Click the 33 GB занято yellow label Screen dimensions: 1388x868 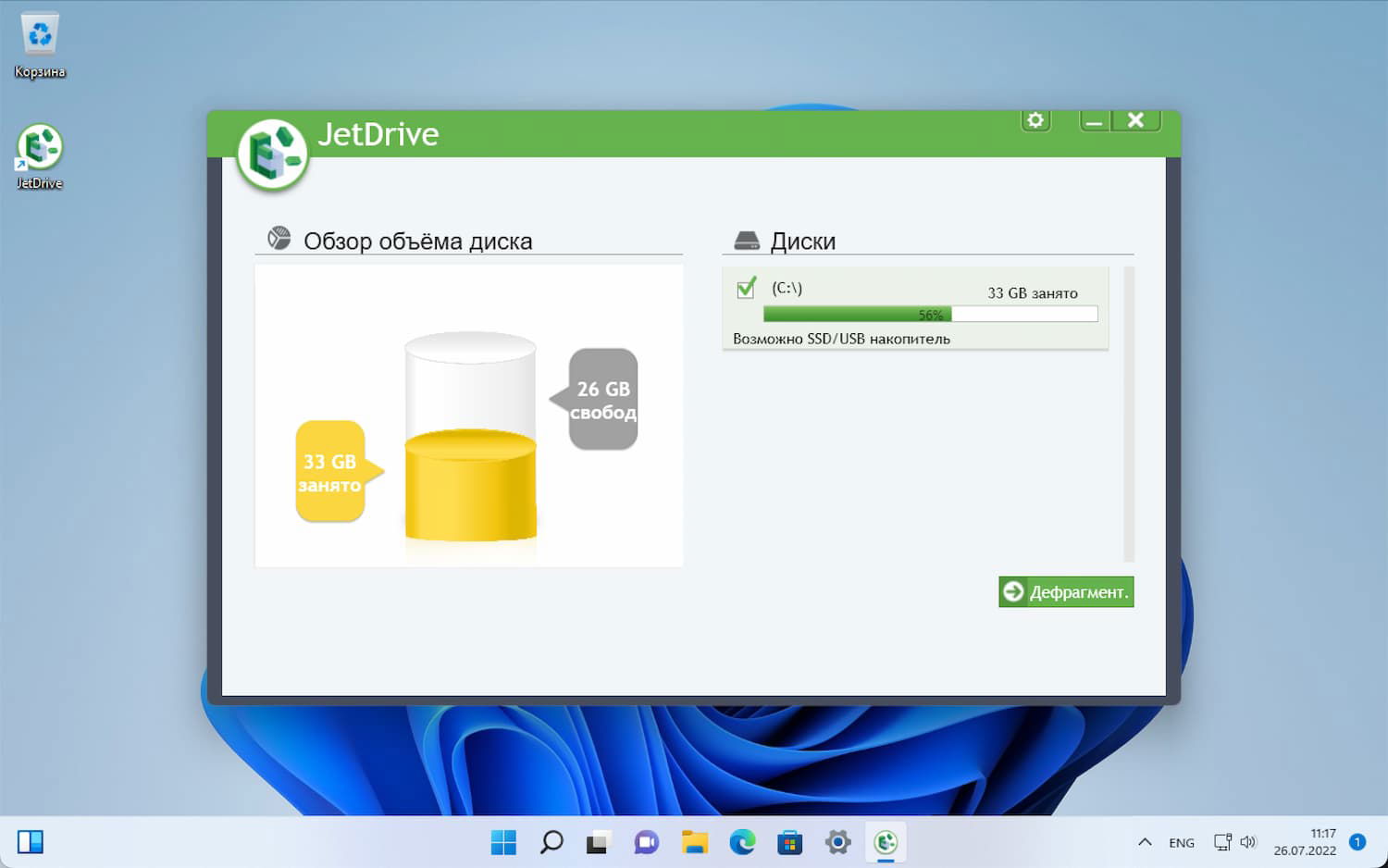point(339,472)
